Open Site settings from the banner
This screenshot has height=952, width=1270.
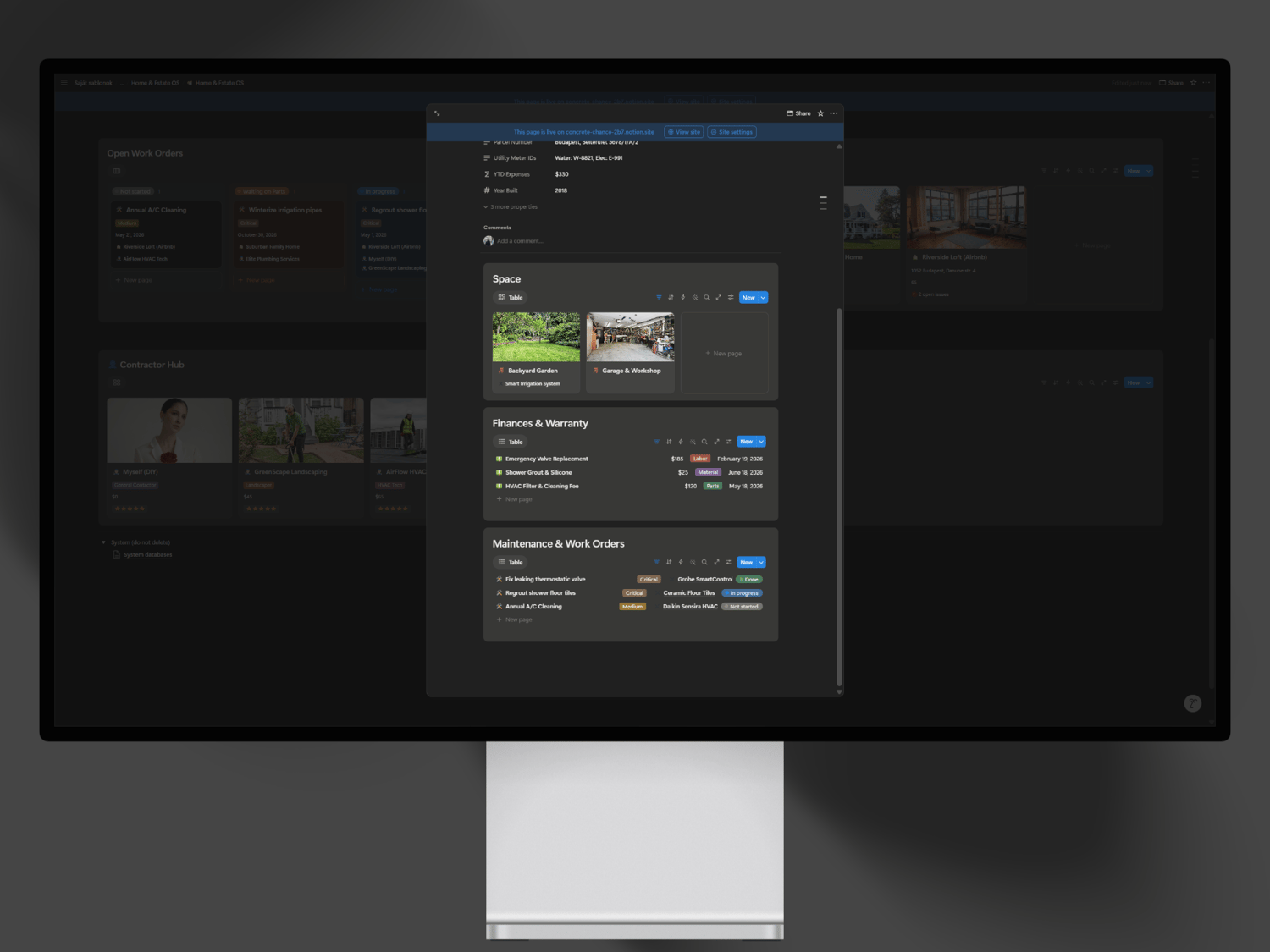[x=732, y=132]
